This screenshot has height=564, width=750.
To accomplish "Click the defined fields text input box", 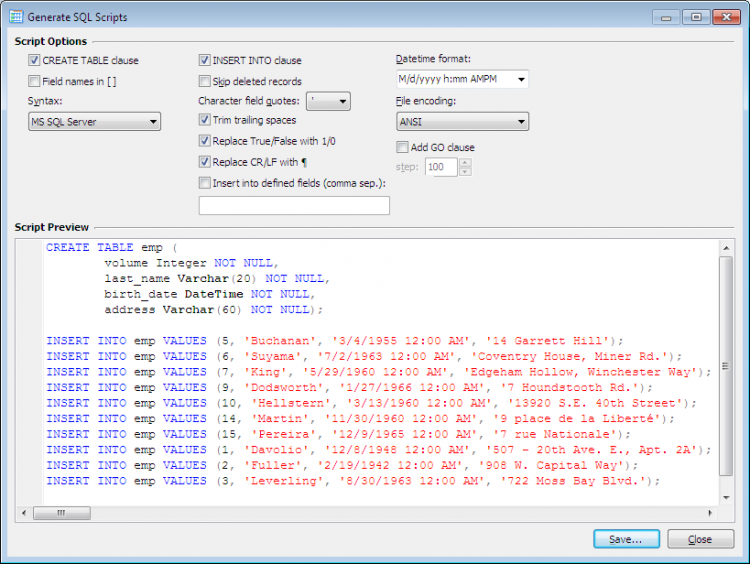I will pos(294,205).
